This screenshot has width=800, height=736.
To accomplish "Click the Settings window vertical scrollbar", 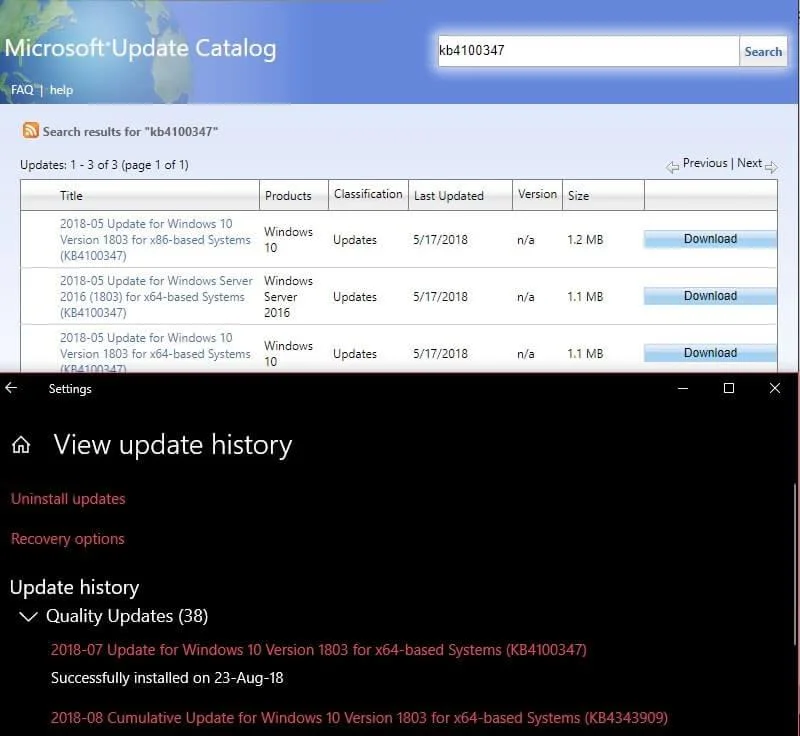I will (x=795, y=564).
